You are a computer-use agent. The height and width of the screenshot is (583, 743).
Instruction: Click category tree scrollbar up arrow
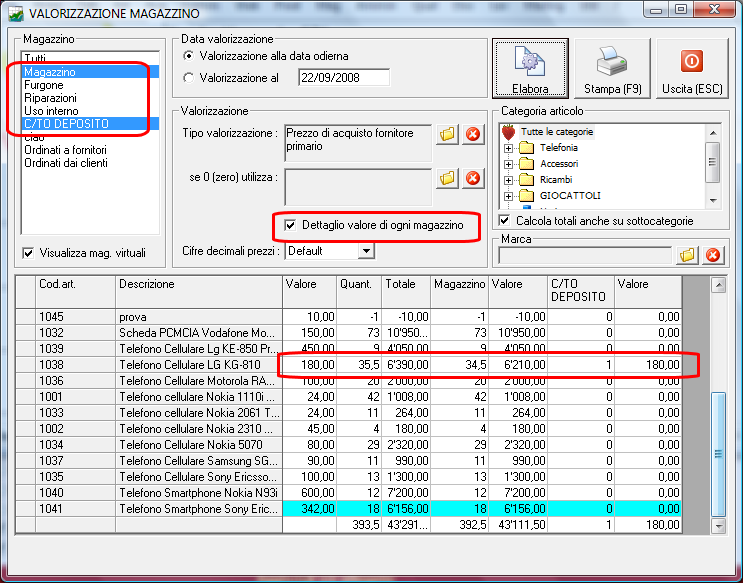(x=713, y=132)
